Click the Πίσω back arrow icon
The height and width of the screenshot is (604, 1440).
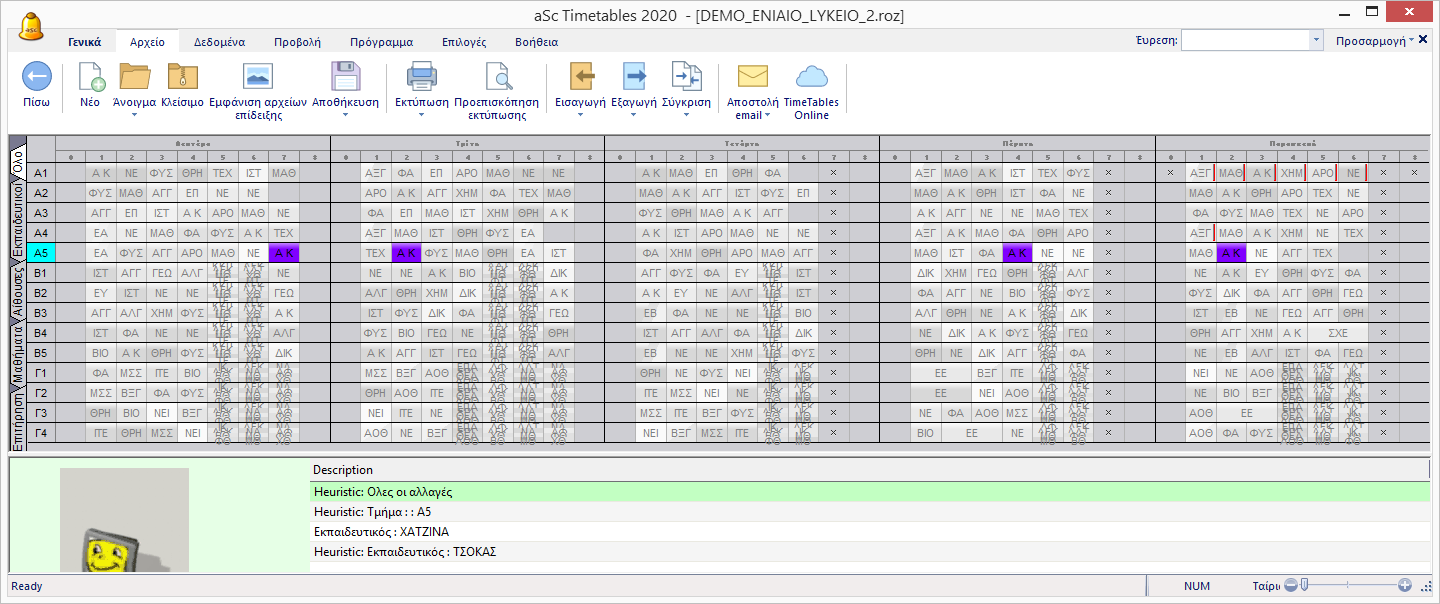[x=36, y=77]
